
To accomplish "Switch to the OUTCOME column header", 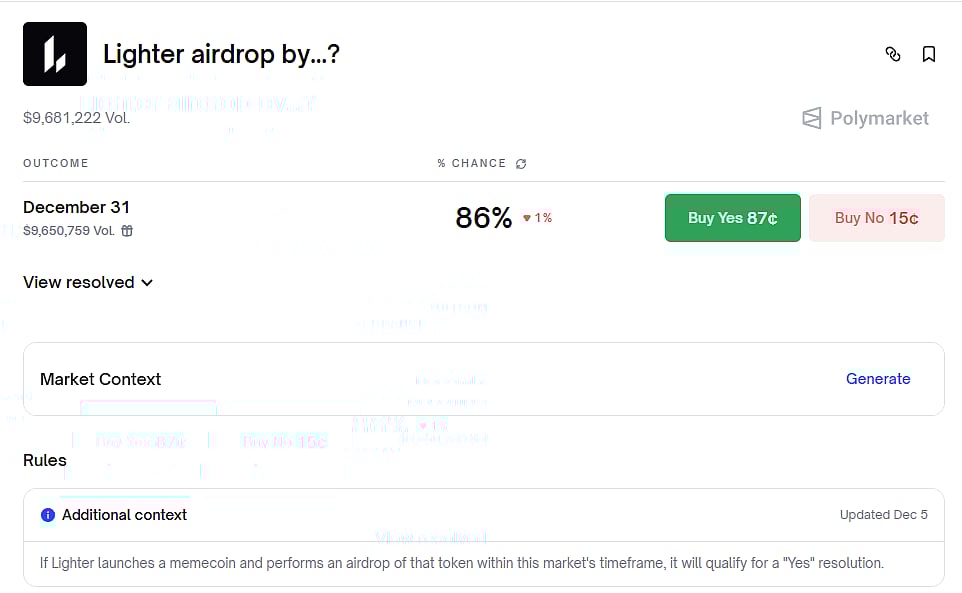I will click(x=55, y=163).
